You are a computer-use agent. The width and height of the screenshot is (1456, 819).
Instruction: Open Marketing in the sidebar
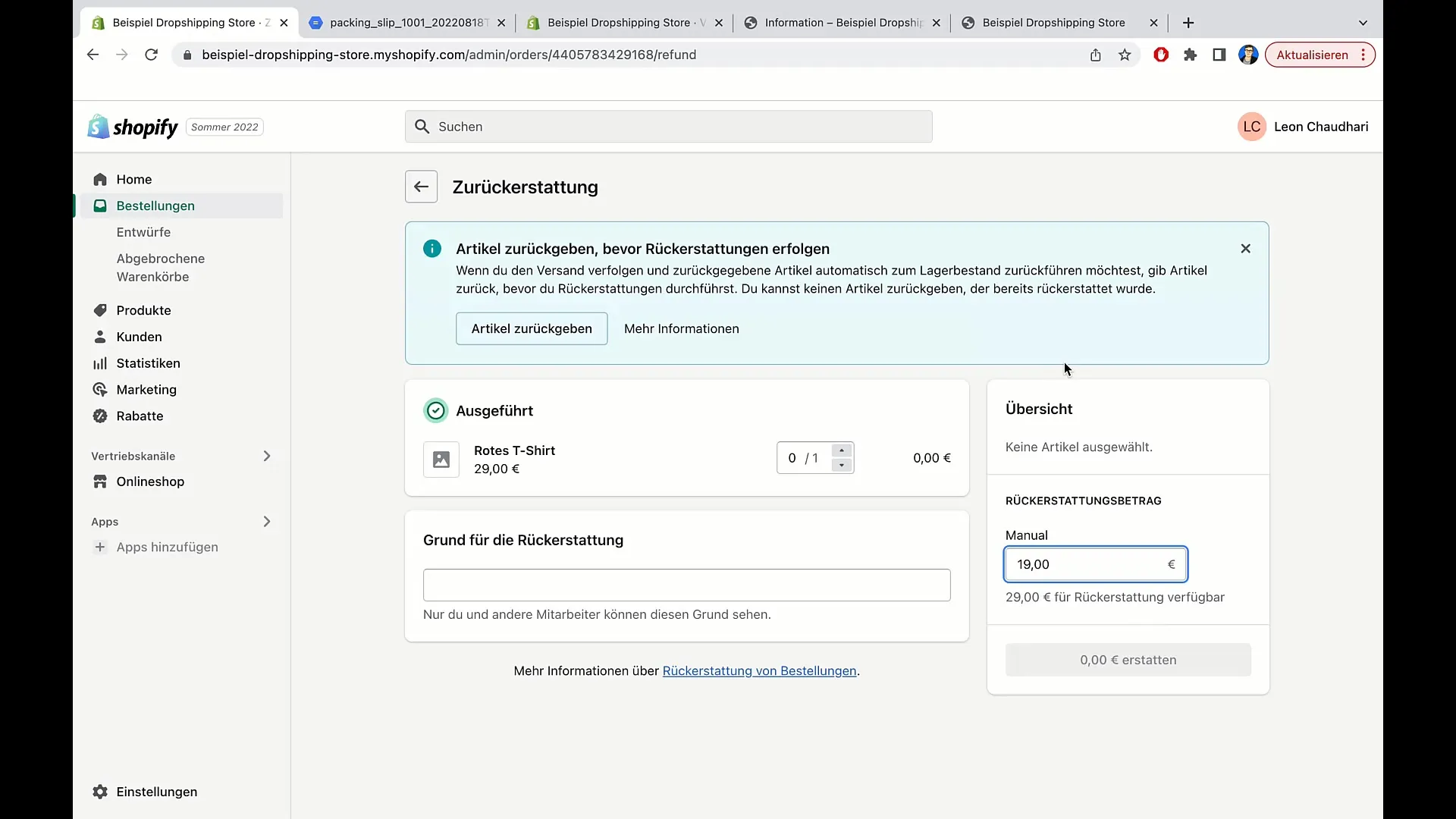(146, 390)
